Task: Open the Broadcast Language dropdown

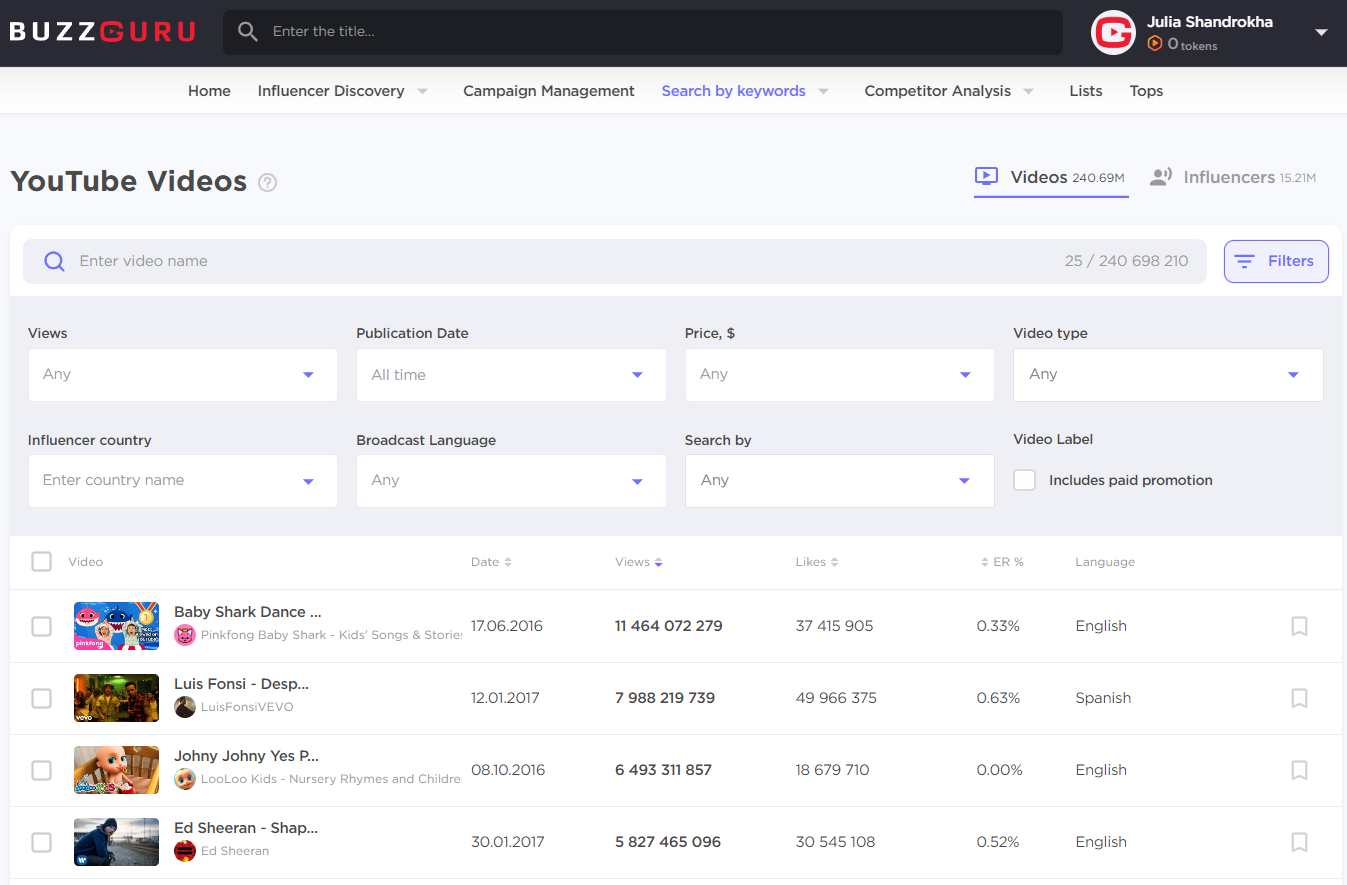Action: (511, 481)
